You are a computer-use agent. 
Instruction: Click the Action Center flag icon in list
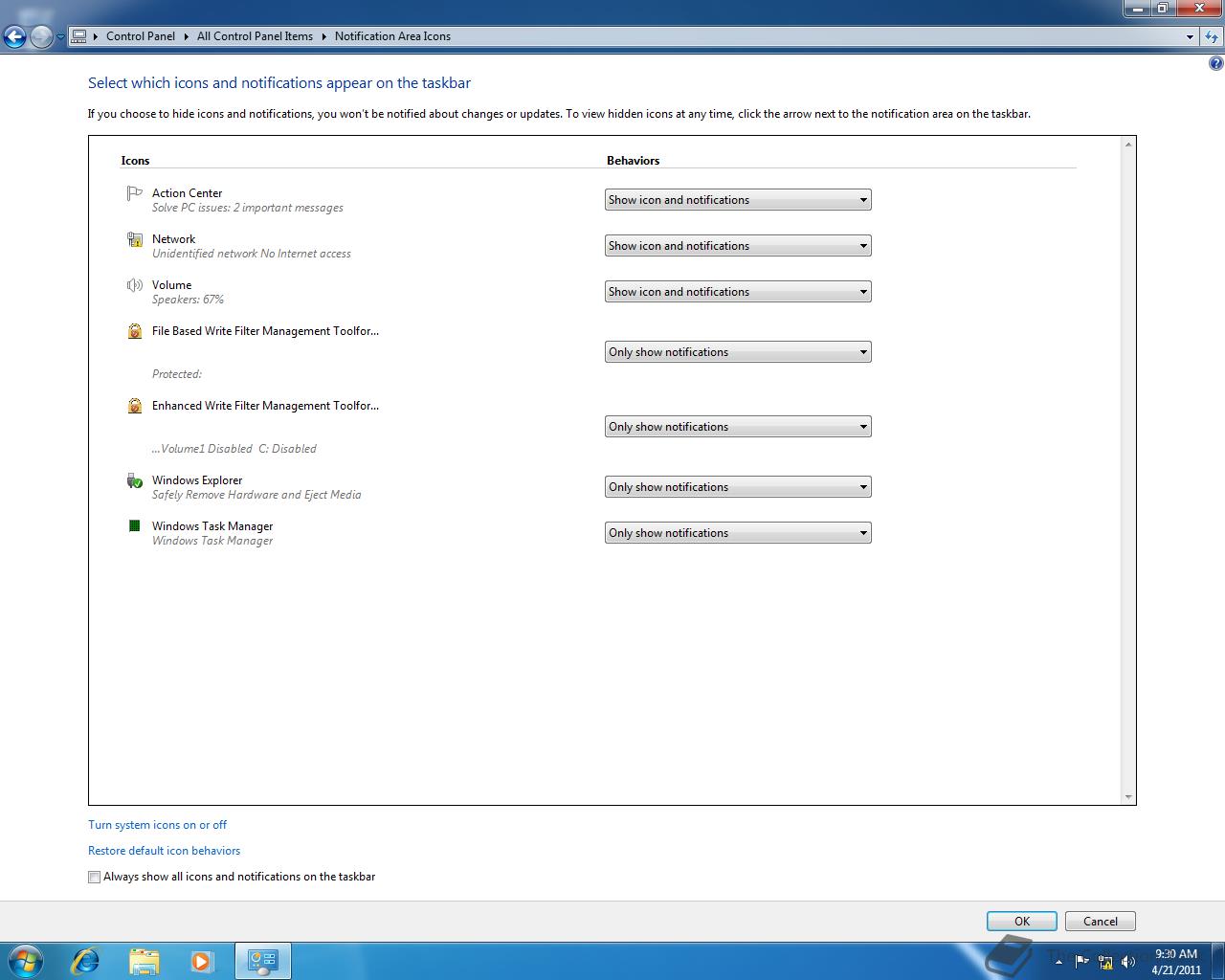tap(134, 193)
